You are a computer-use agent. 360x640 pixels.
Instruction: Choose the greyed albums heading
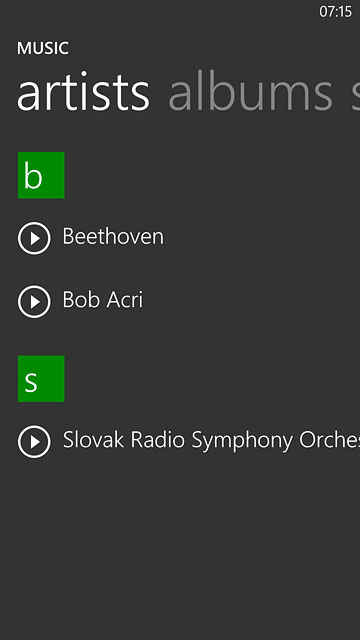click(251, 91)
